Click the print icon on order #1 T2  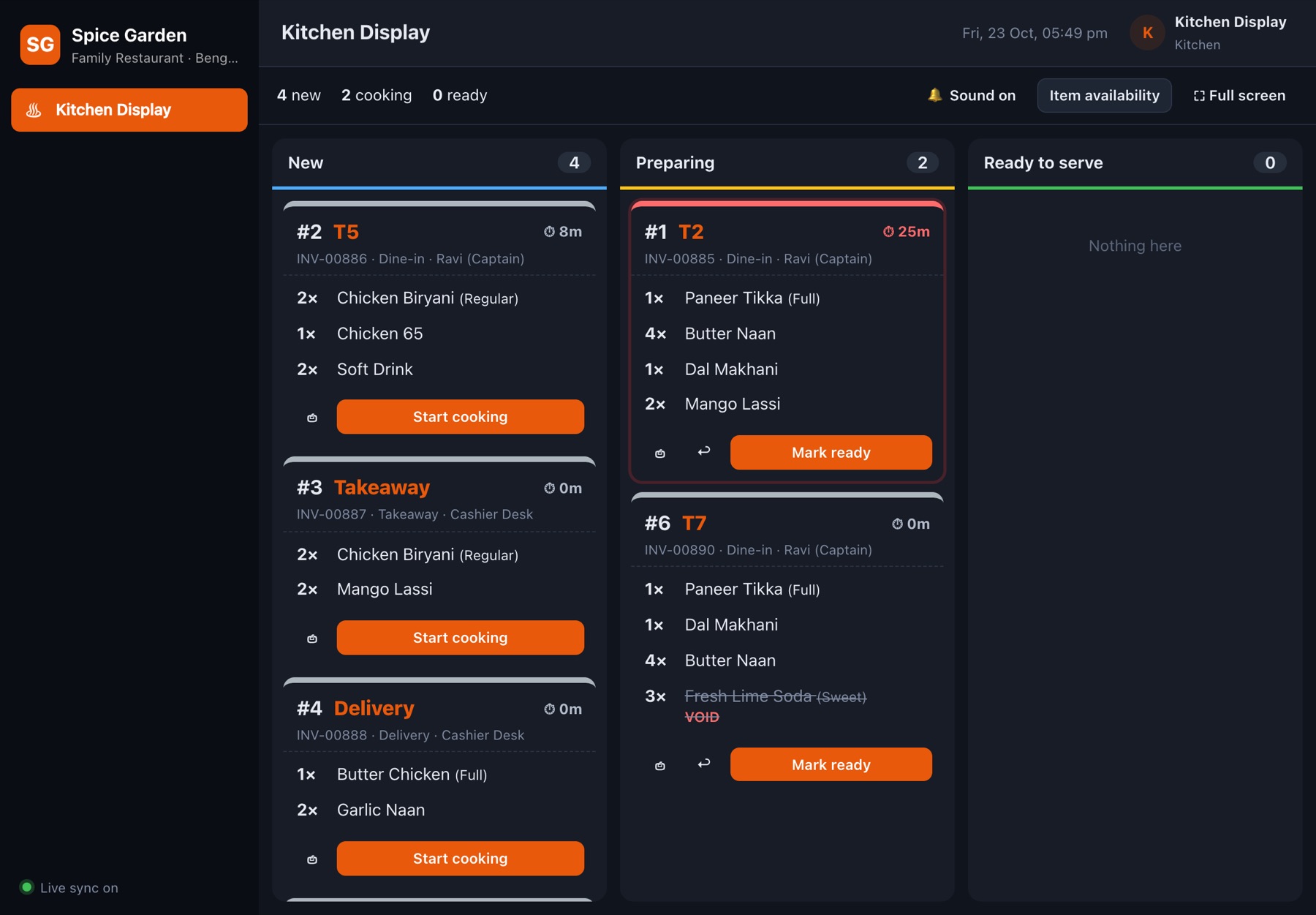[x=660, y=453]
